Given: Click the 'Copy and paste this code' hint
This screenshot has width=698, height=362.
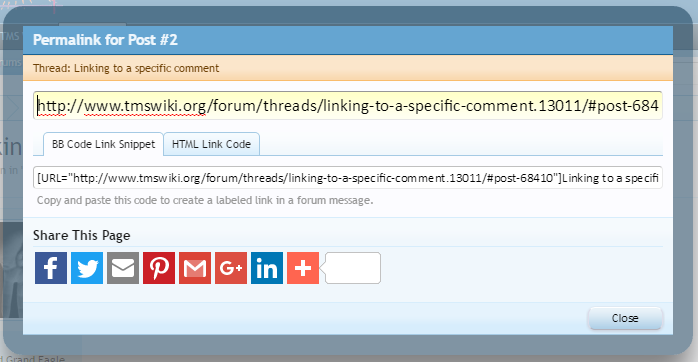Looking at the screenshot, I should (205, 200).
